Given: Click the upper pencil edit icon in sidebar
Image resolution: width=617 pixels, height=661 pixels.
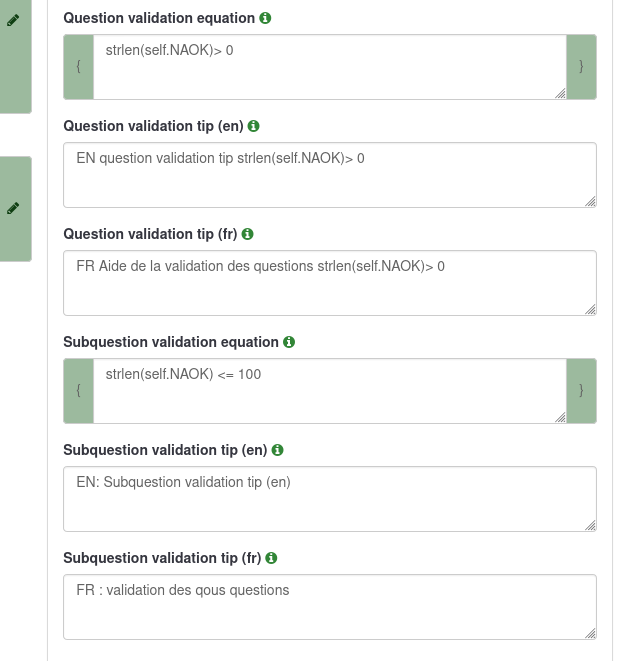Looking at the screenshot, I should 13,20.
